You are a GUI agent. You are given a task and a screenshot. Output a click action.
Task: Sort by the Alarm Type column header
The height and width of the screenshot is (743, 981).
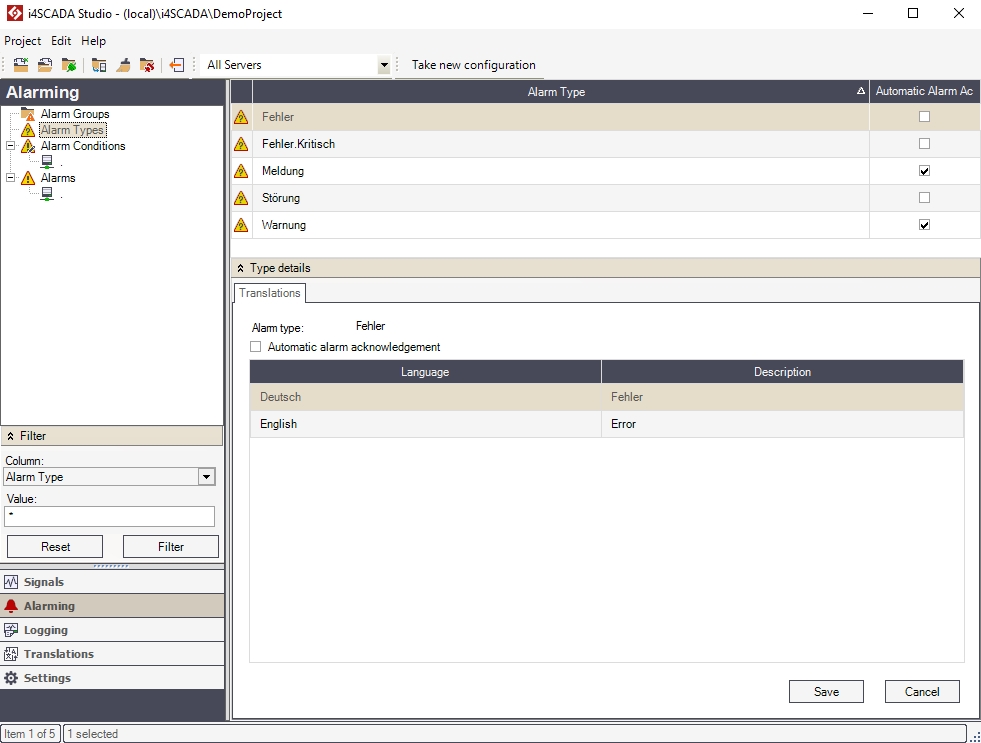[556, 92]
